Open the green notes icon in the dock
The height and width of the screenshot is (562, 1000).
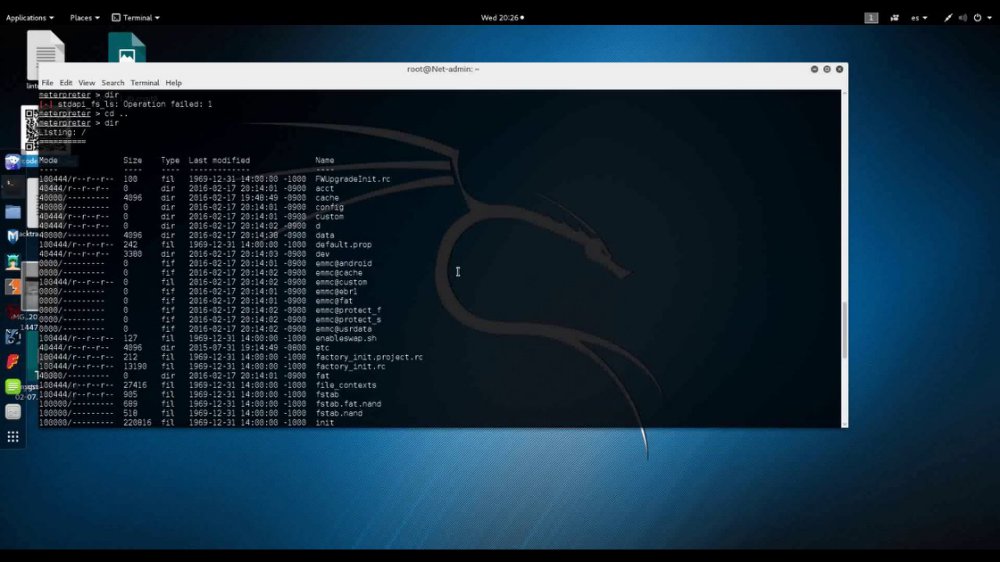(13, 387)
